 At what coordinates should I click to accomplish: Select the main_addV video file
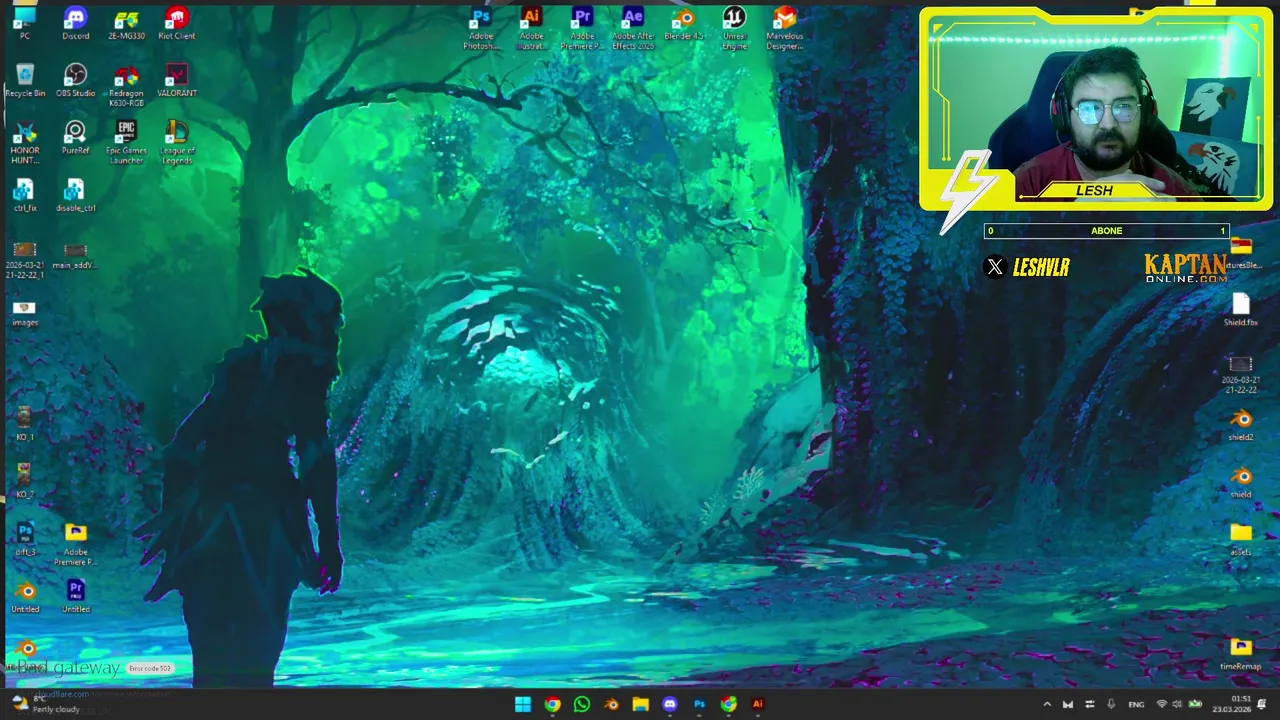[75, 256]
